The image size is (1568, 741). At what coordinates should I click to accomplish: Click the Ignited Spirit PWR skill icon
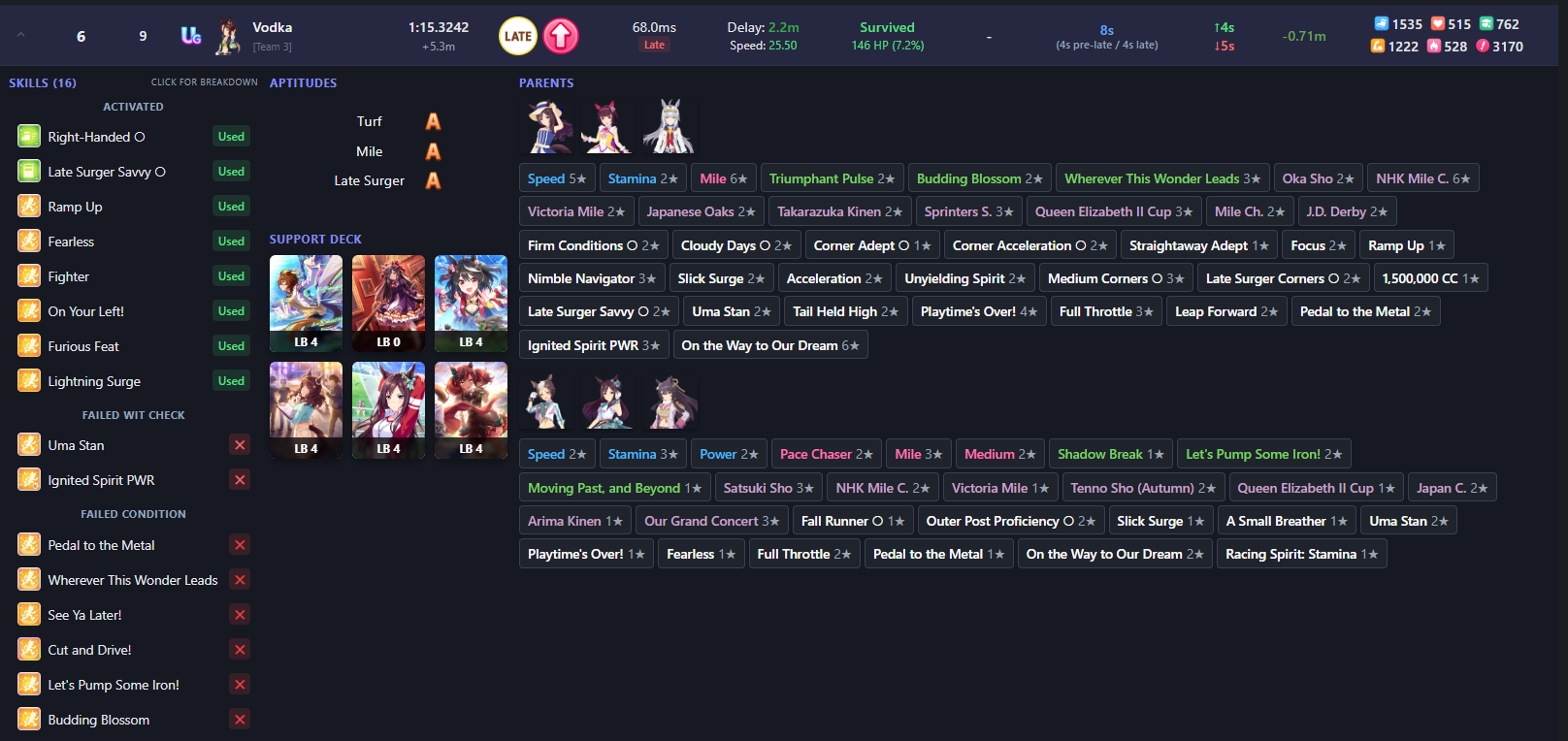tap(29, 480)
